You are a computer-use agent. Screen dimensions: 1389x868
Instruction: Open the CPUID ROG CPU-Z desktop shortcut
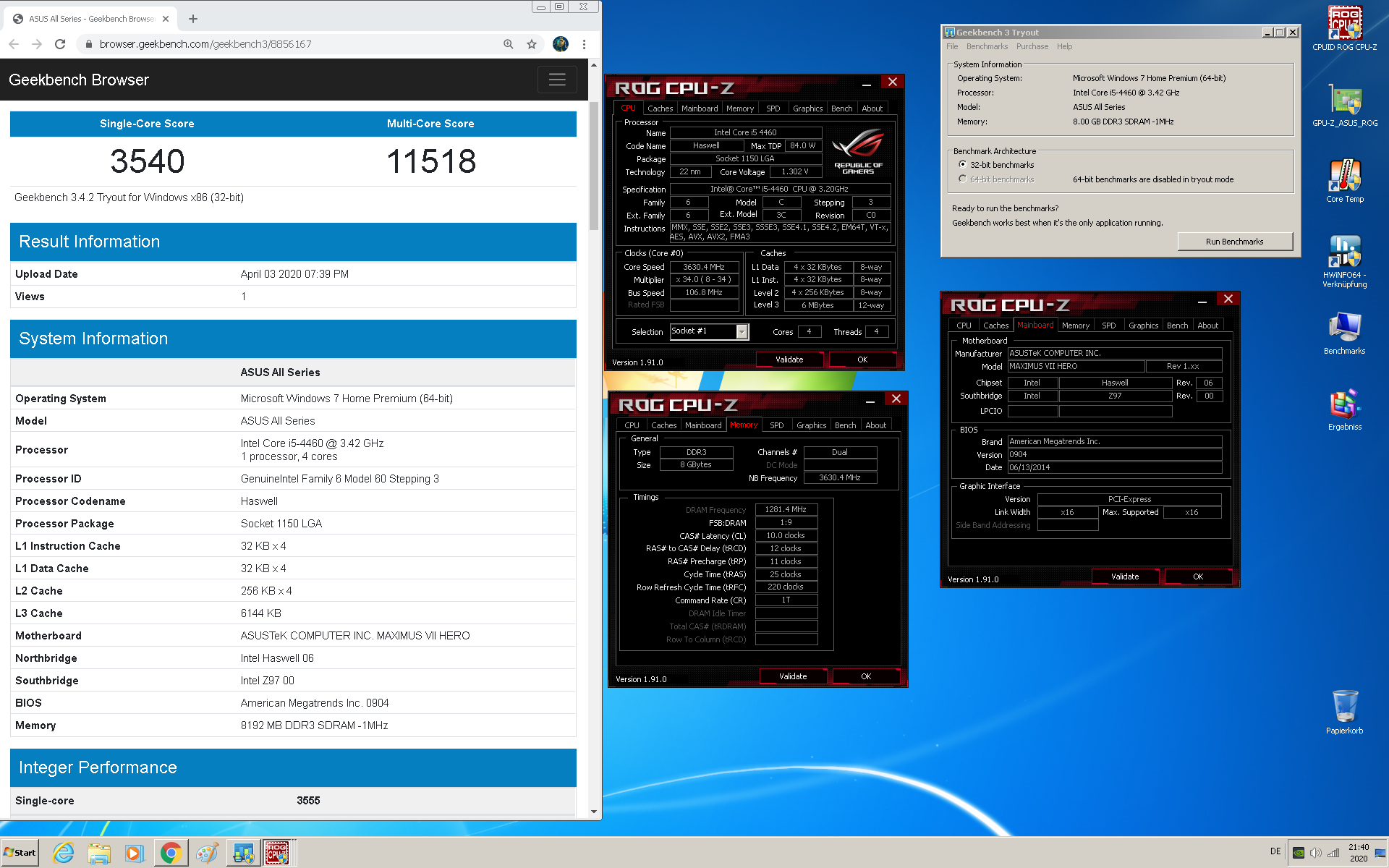(x=1344, y=28)
